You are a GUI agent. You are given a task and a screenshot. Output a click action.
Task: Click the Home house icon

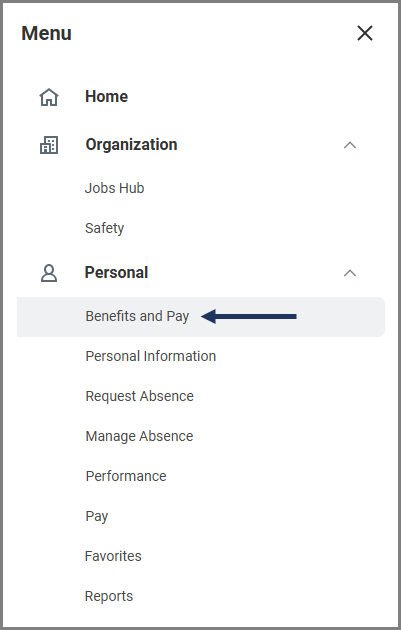(x=49, y=97)
